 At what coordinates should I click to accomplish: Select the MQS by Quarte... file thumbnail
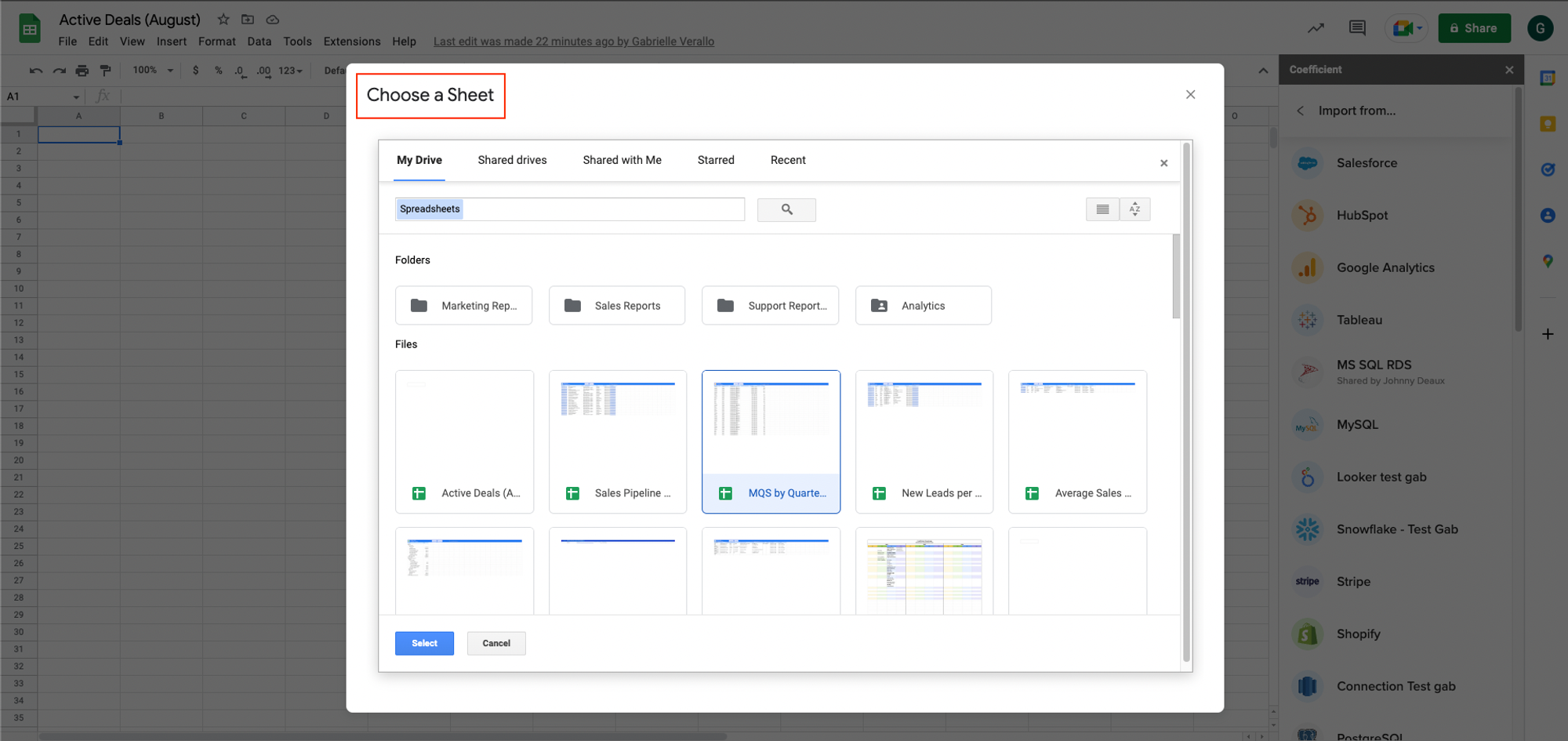coord(771,442)
